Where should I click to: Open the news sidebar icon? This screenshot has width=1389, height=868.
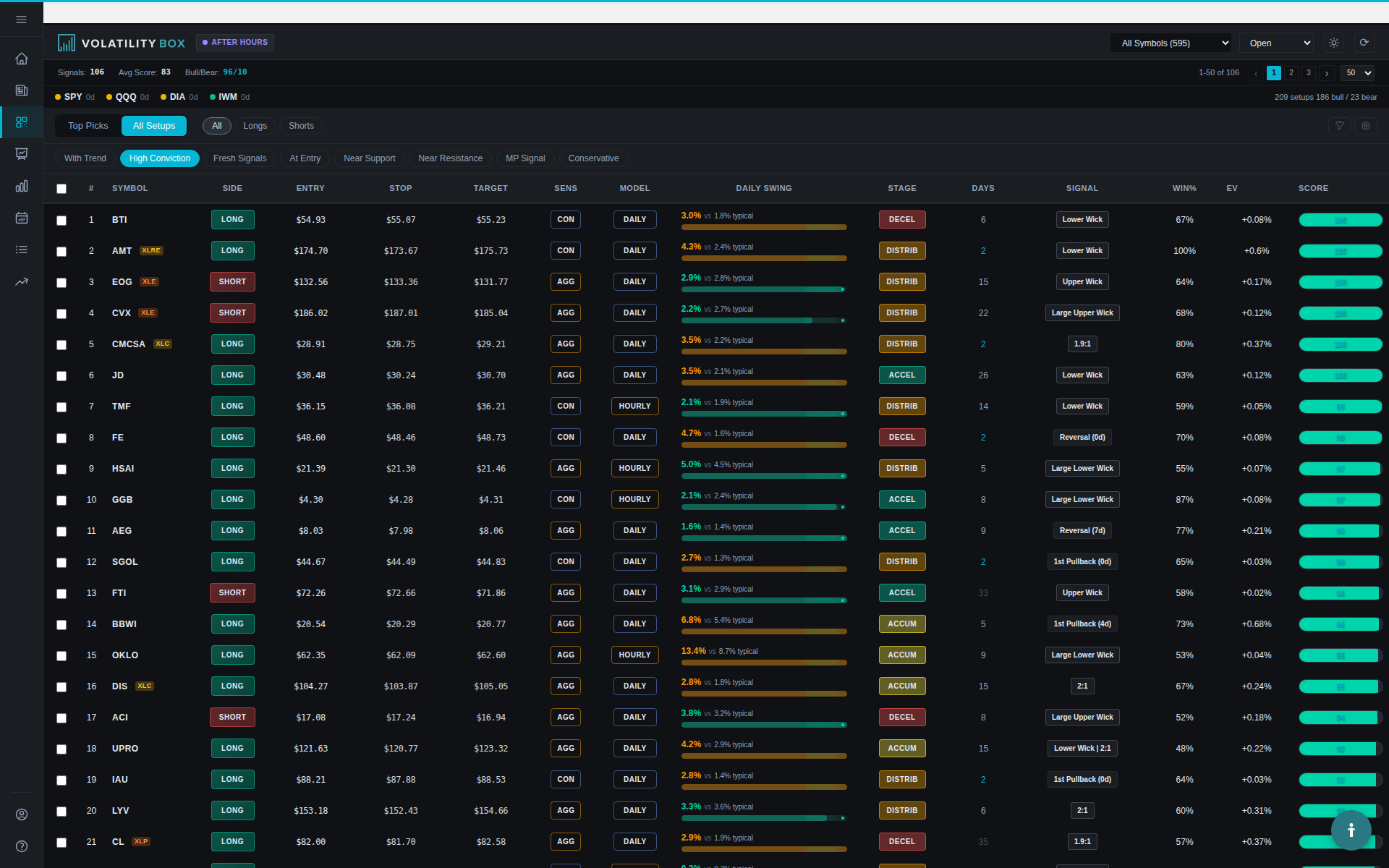click(22, 90)
